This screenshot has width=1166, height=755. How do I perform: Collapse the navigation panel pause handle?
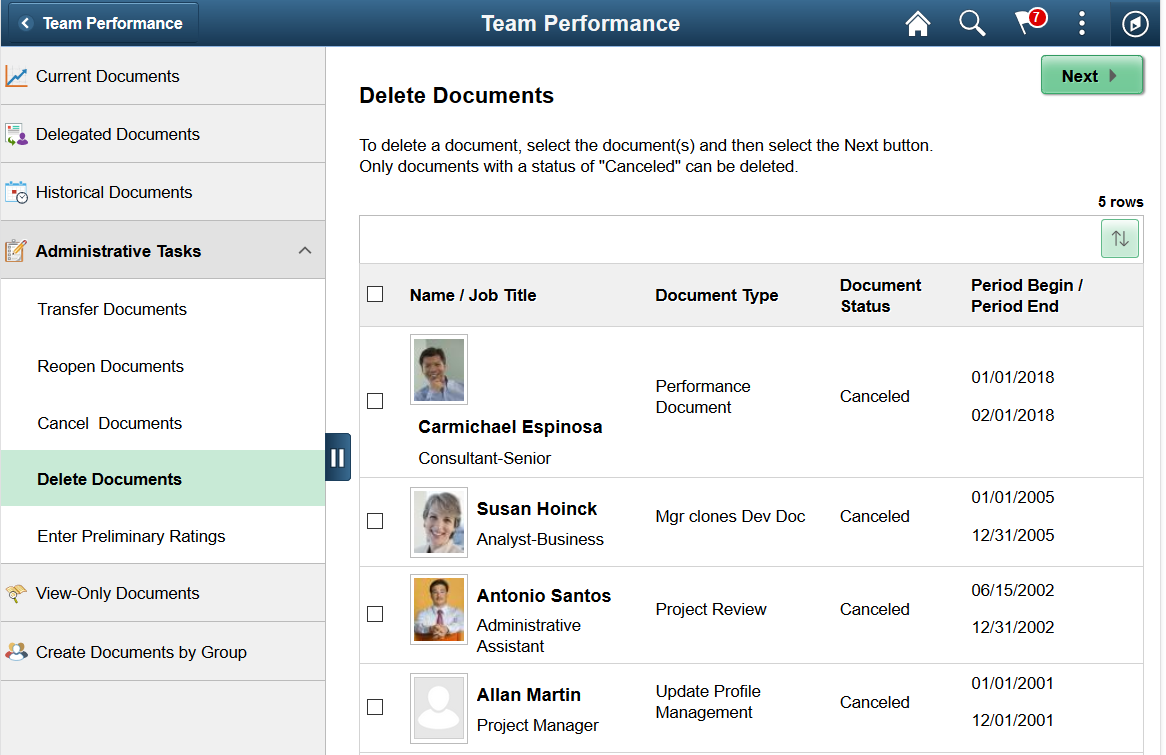[338, 457]
